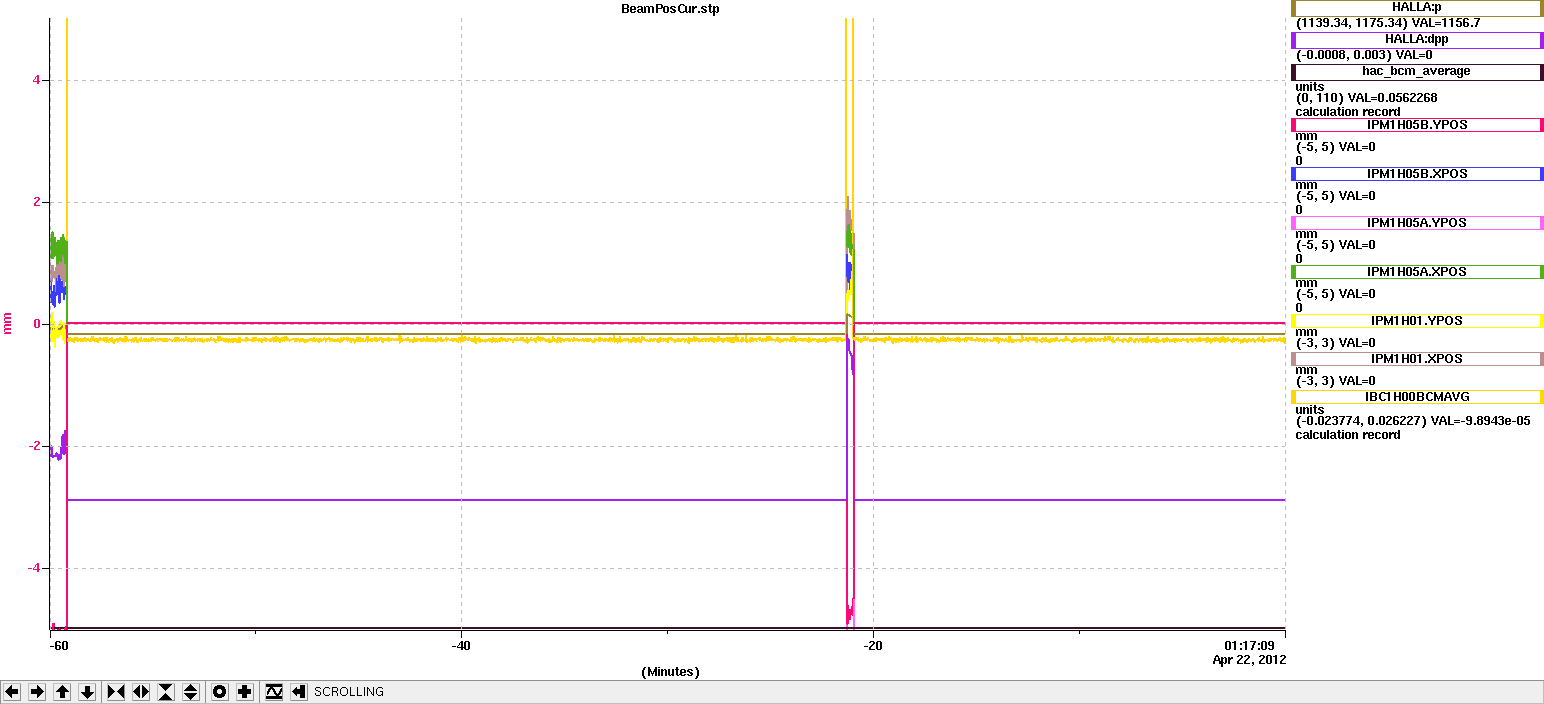The image size is (1544, 704).
Task: Select the IPM1H05A.XPOS legend entry
Action: (1417, 272)
